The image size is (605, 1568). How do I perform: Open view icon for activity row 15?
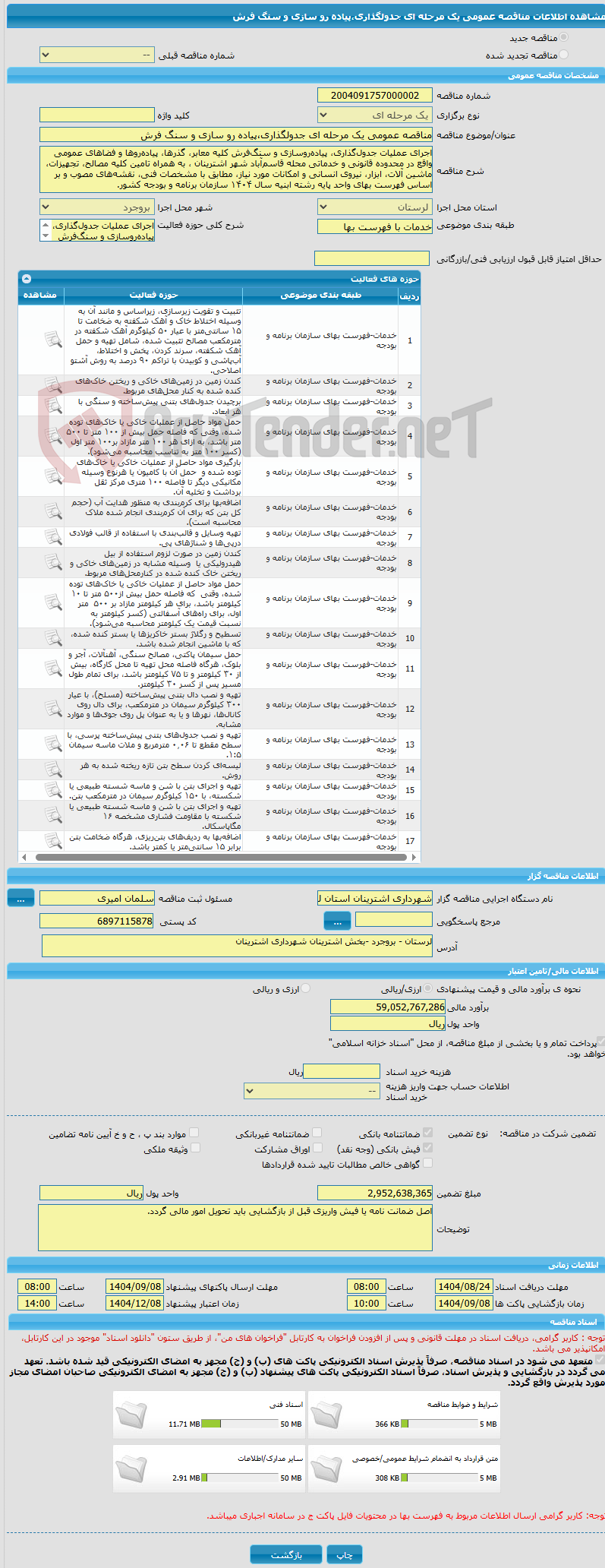(x=52, y=790)
